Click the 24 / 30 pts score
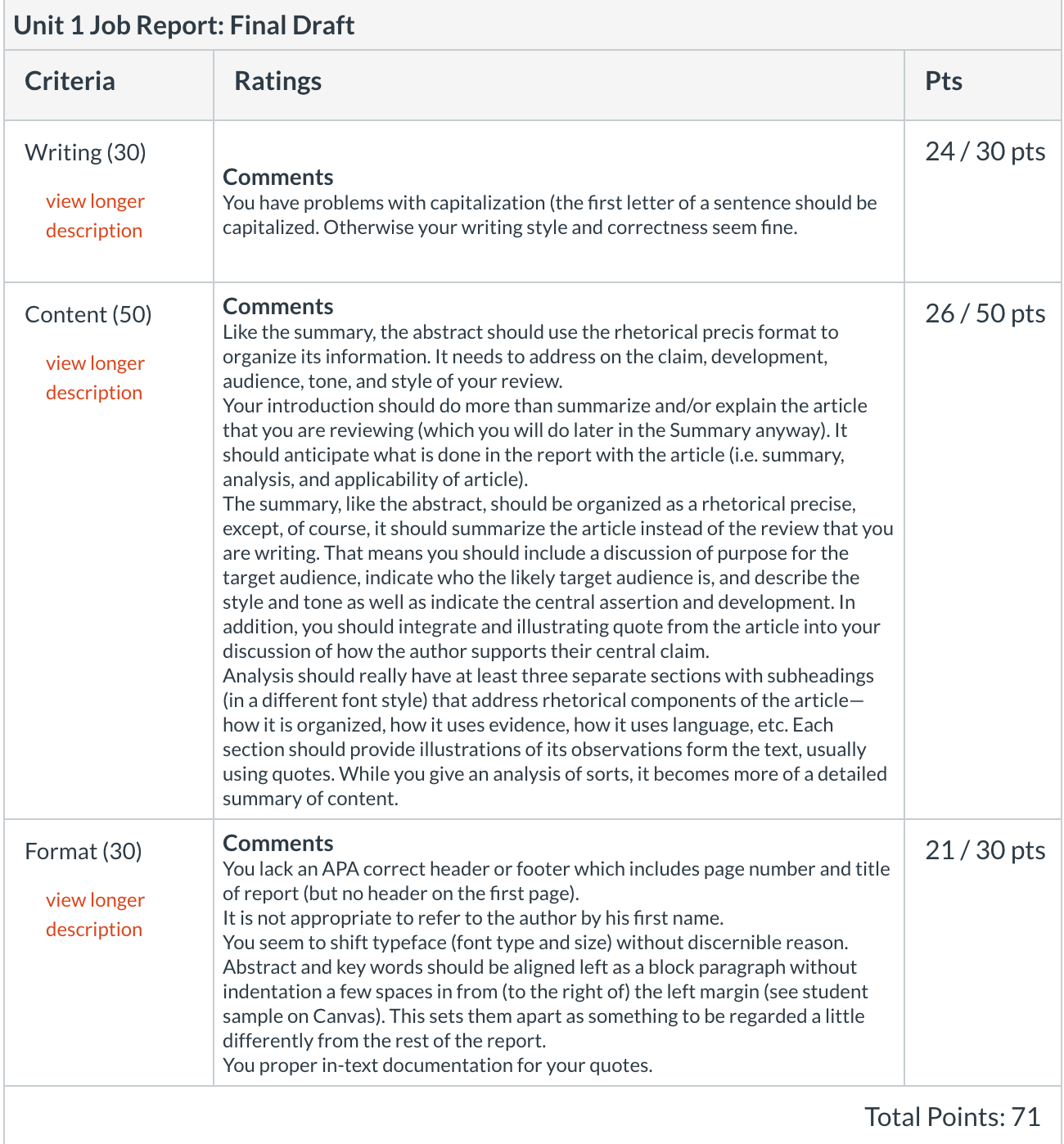The width and height of the screenshot is (1064, 1144). pos(985,151)
